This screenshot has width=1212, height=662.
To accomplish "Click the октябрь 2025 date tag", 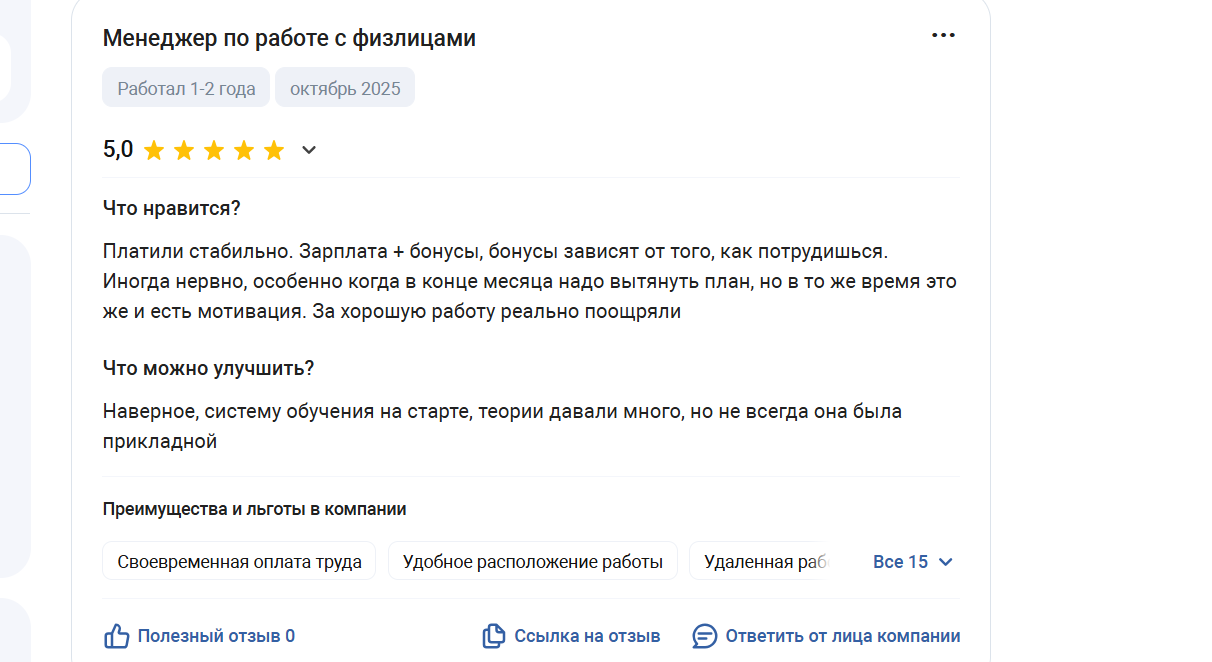I will coord(345,88).
